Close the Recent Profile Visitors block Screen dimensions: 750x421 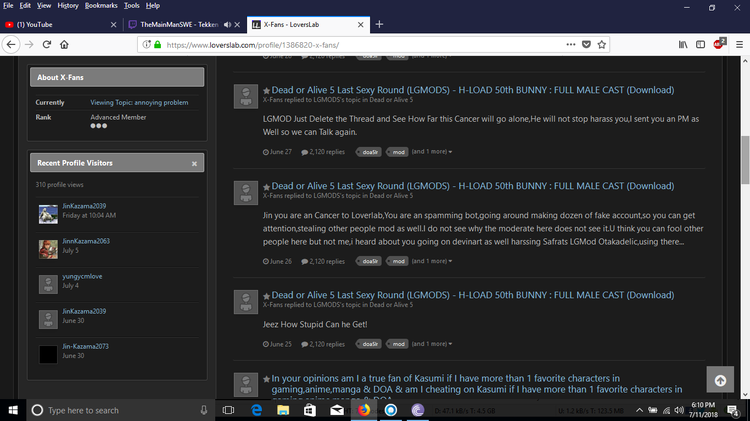click(x=194, y=164)
